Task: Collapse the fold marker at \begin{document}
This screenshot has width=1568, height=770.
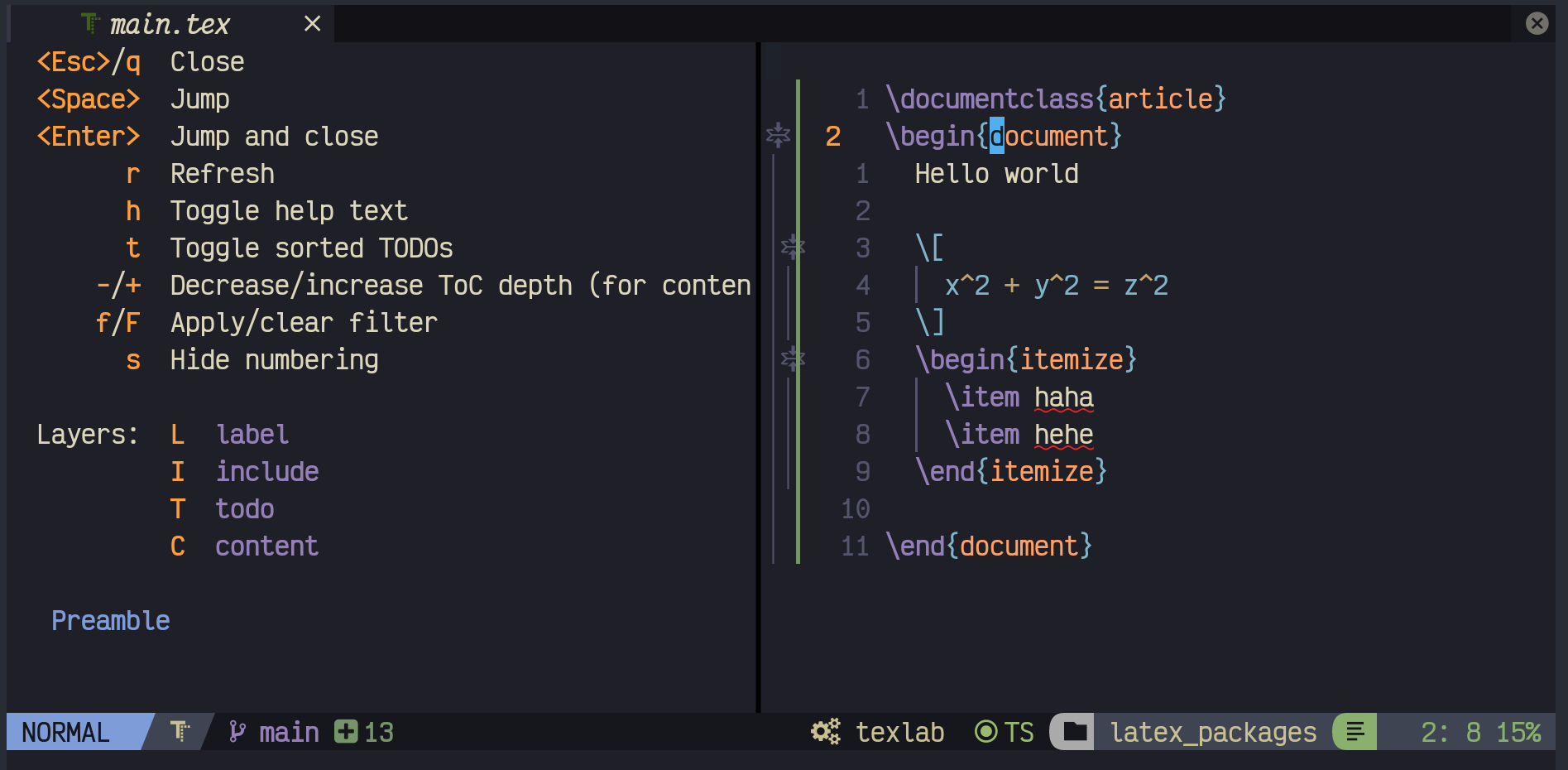Action: [778, 135]
